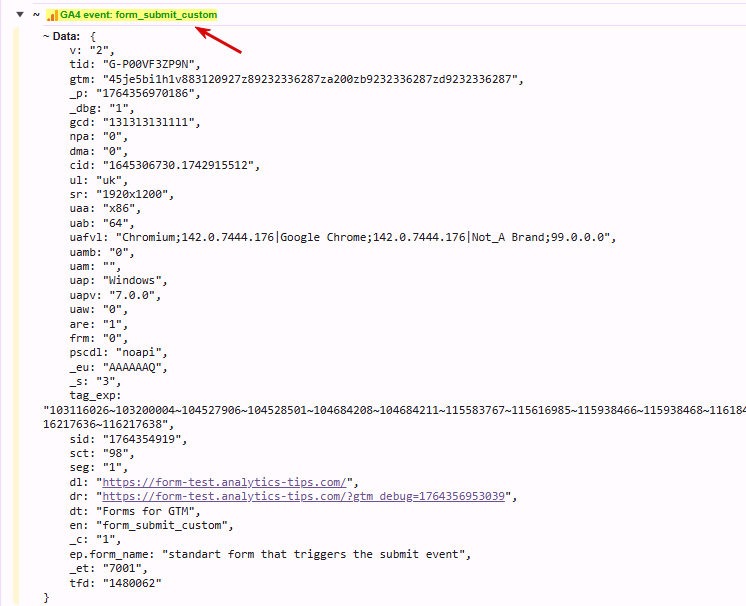This screenshot has width=746, height=606.
Task: Click the uap value Windows
Action: [x=132, y=280]
